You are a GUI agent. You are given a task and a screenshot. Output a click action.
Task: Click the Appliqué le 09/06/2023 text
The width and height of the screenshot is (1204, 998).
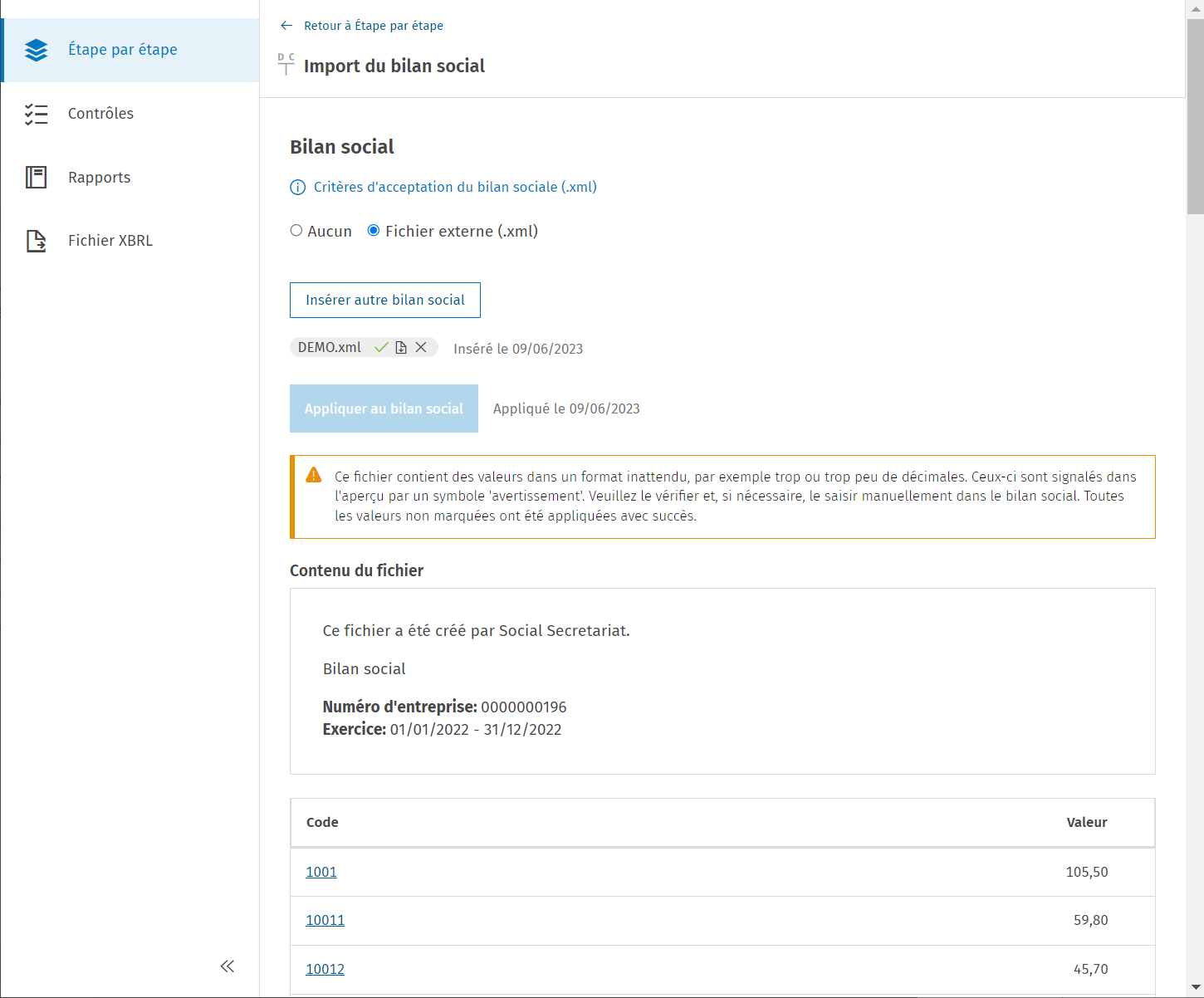click(x=566, y=408)
